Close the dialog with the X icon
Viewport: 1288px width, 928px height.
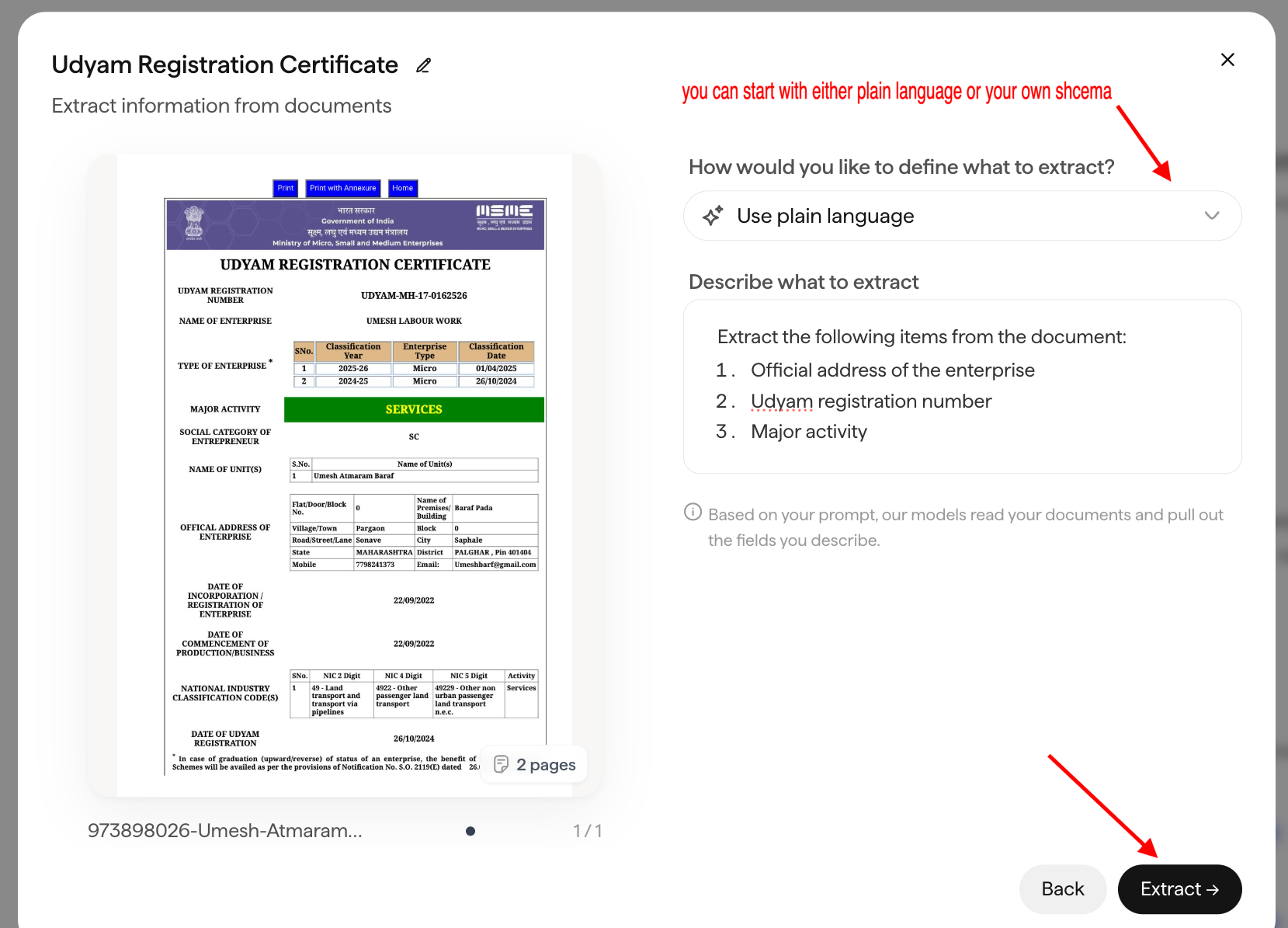point(1227,60)
